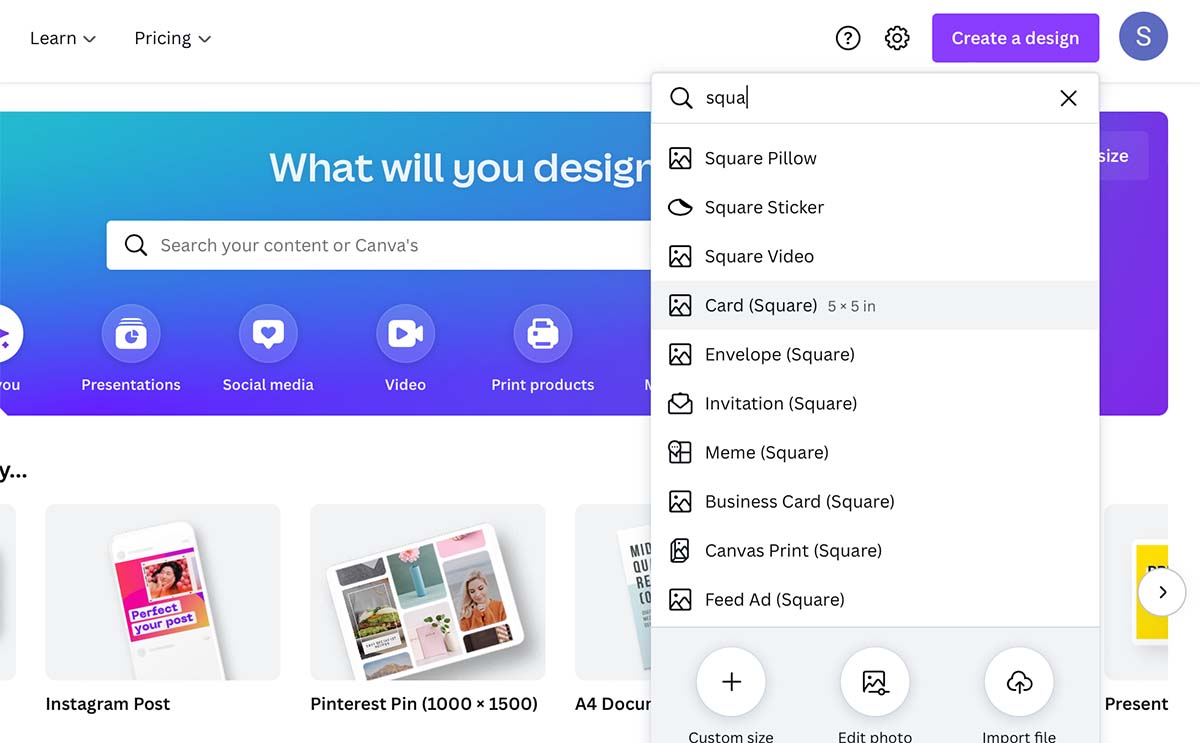Pick Business Card (Square) from list
The image size is (1200, 743).
(875, 501)
